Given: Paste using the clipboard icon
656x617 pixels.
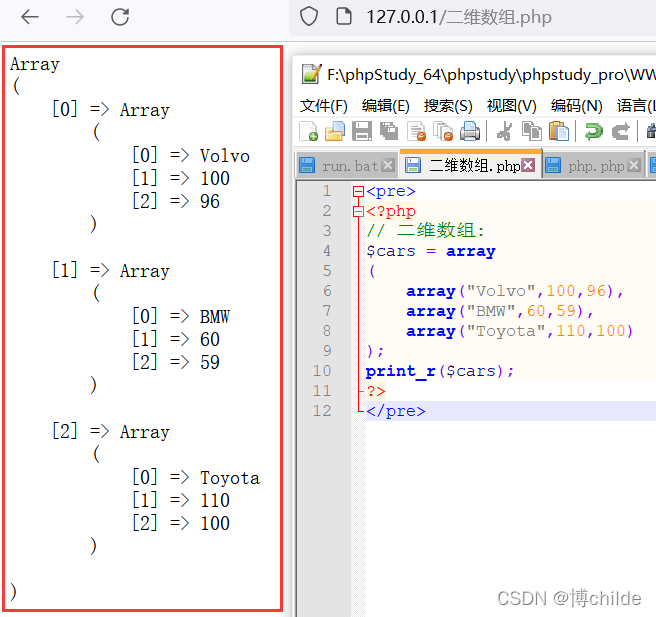Looking at the screenshot, I should [559, 131].
